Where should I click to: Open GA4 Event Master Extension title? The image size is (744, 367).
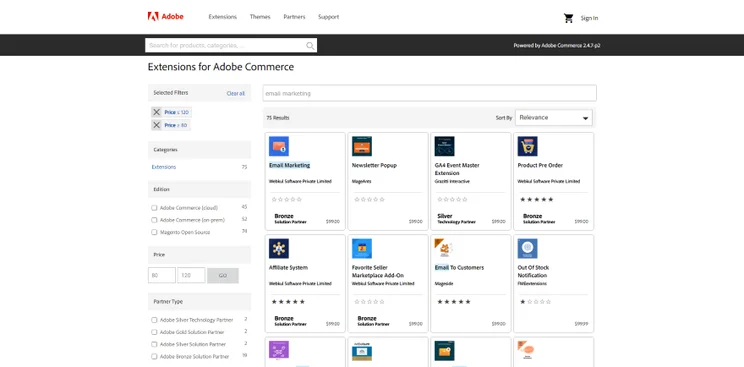pos(457,169)
